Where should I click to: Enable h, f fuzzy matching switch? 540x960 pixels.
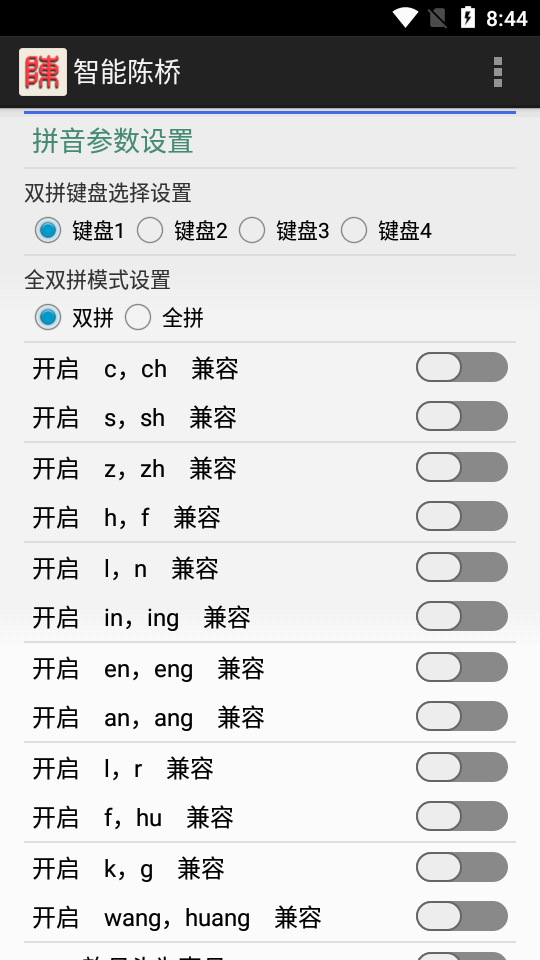pyautogui.click(x=462, y=517)
